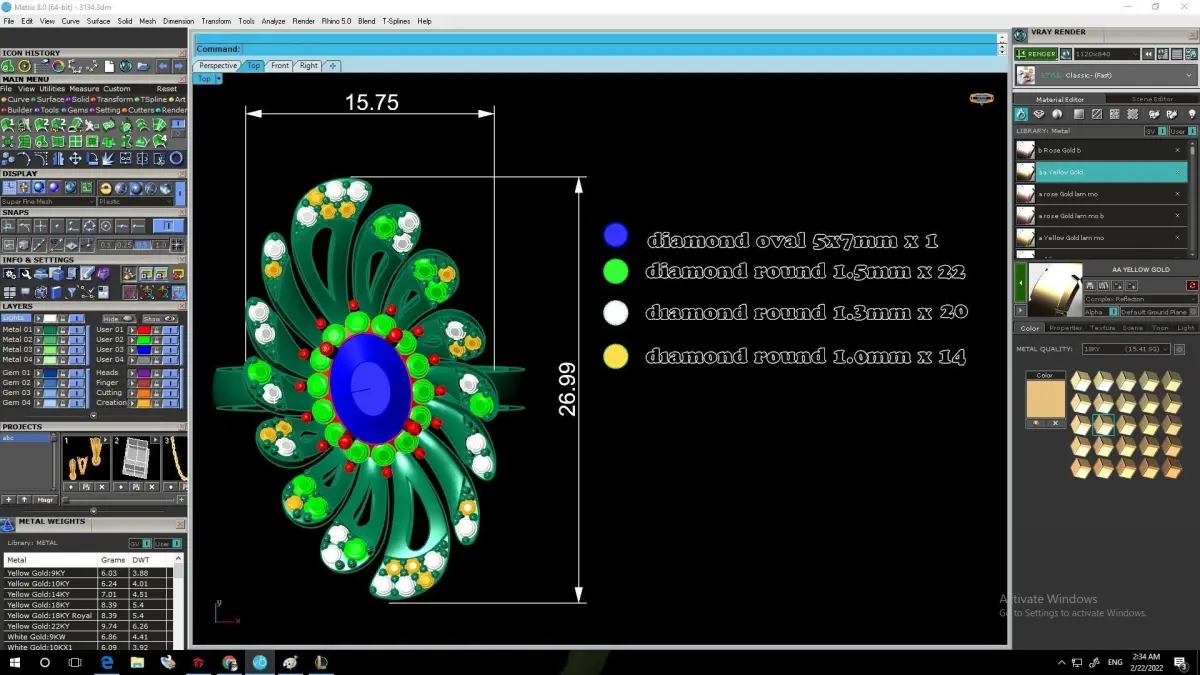The width and height of the screenshot is (1200, 675).
Task: Click Reset in the Main Menu panel
Action: pos(167,89)
